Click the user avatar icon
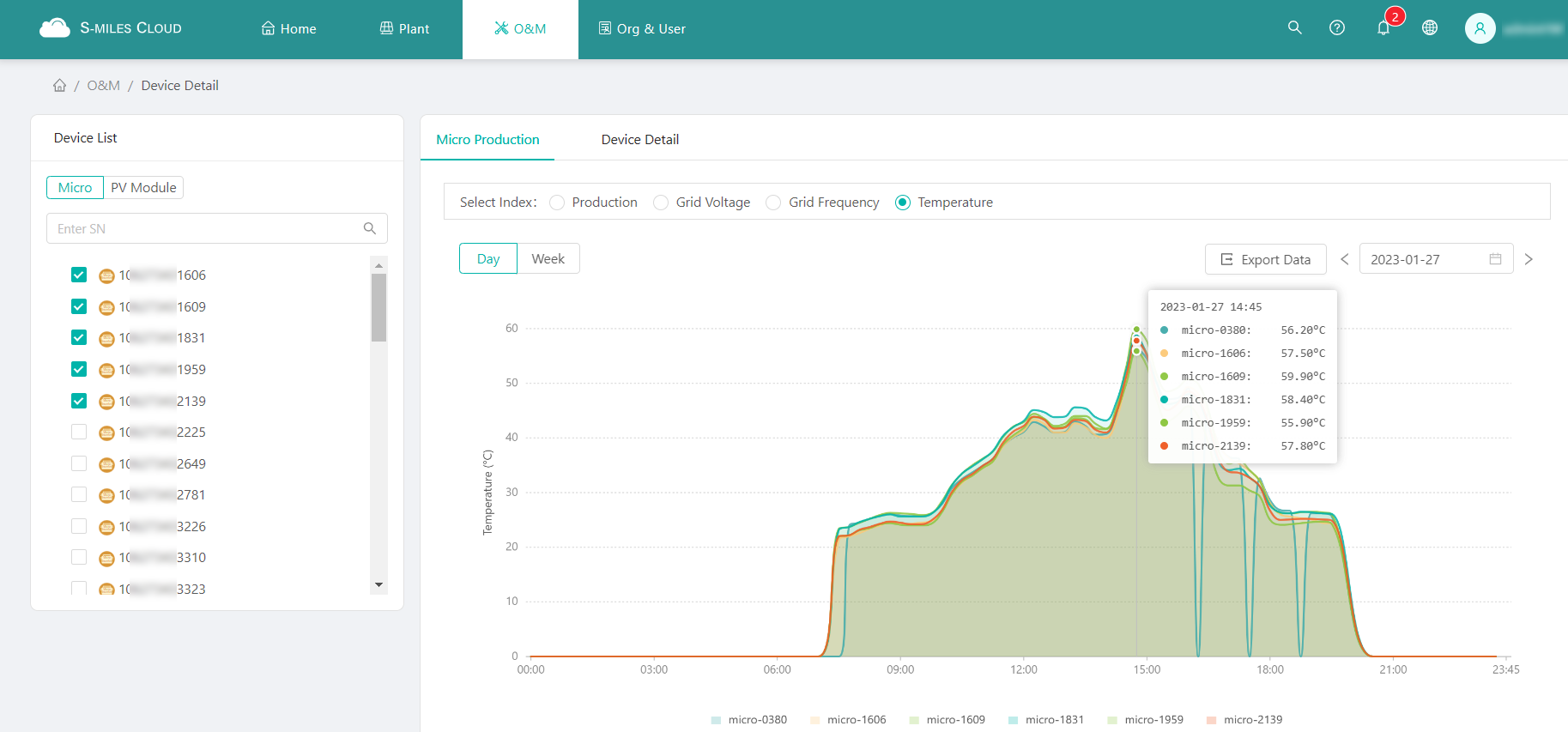 point(1480,28)
